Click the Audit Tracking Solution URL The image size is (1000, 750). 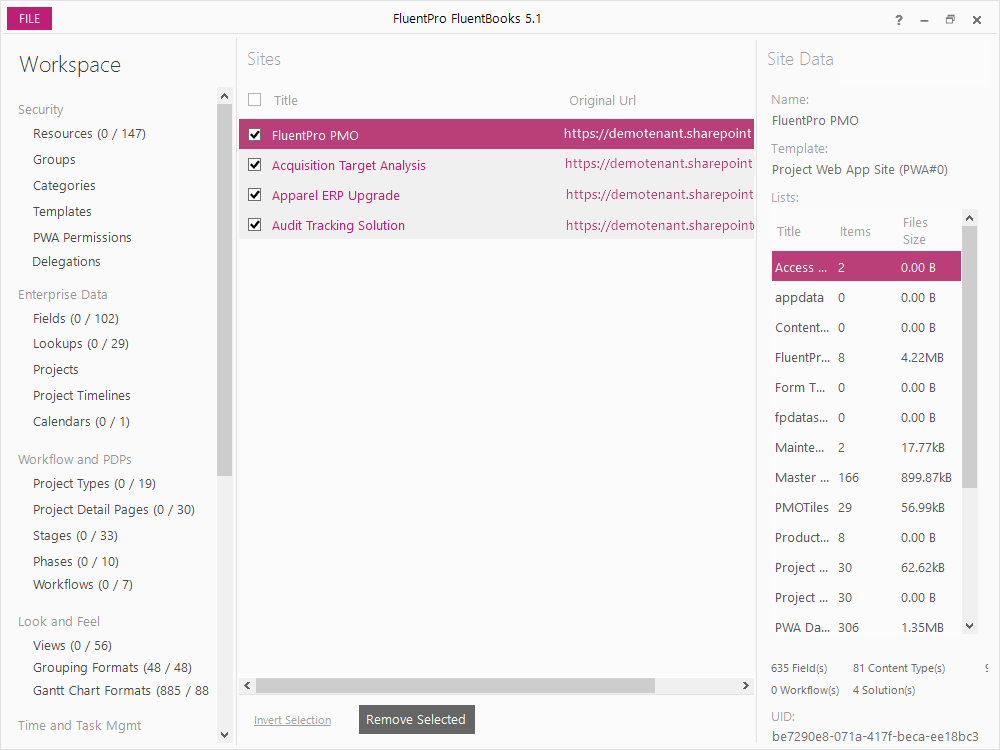659,225
